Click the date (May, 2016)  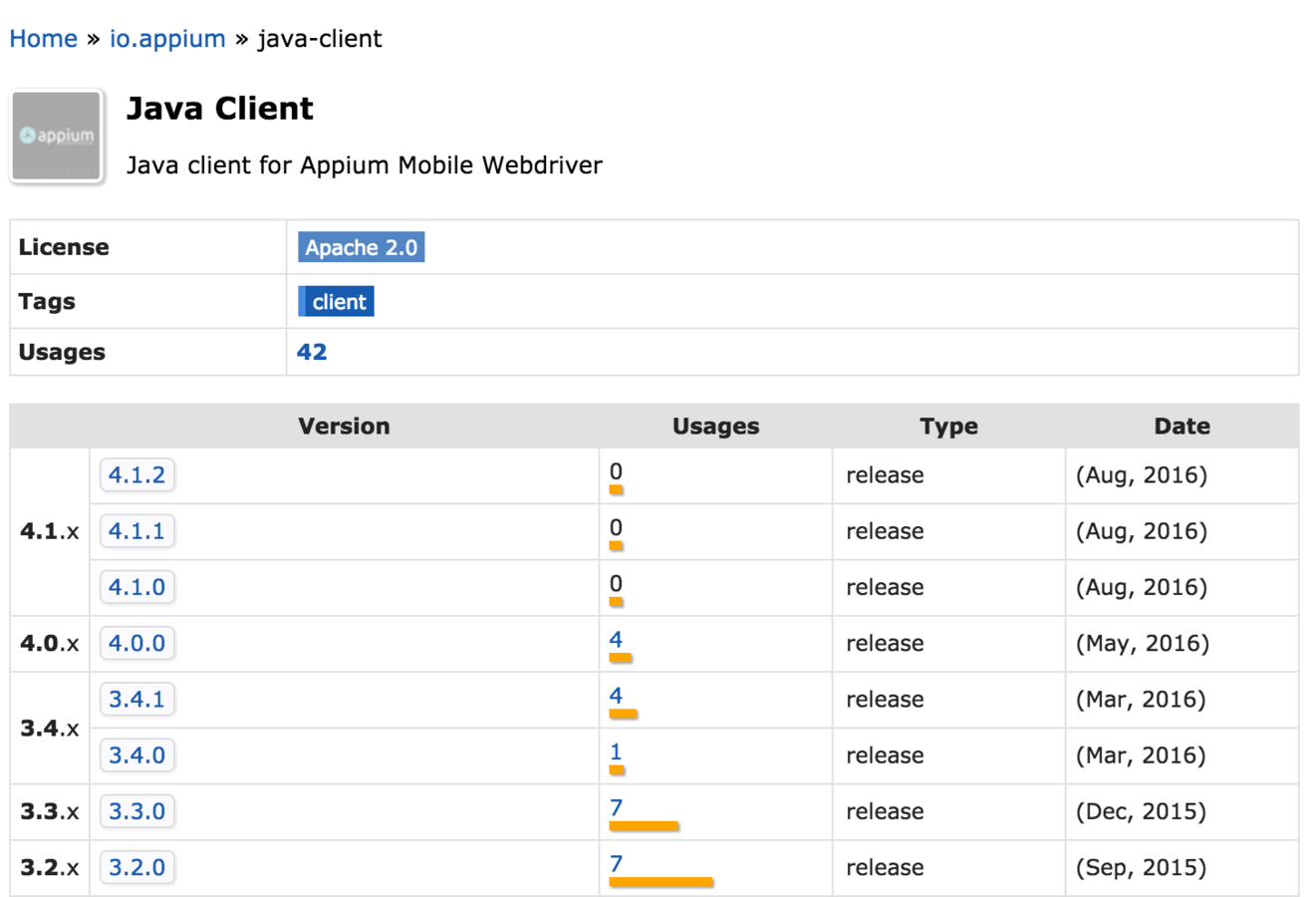(x=1143, y=644)
